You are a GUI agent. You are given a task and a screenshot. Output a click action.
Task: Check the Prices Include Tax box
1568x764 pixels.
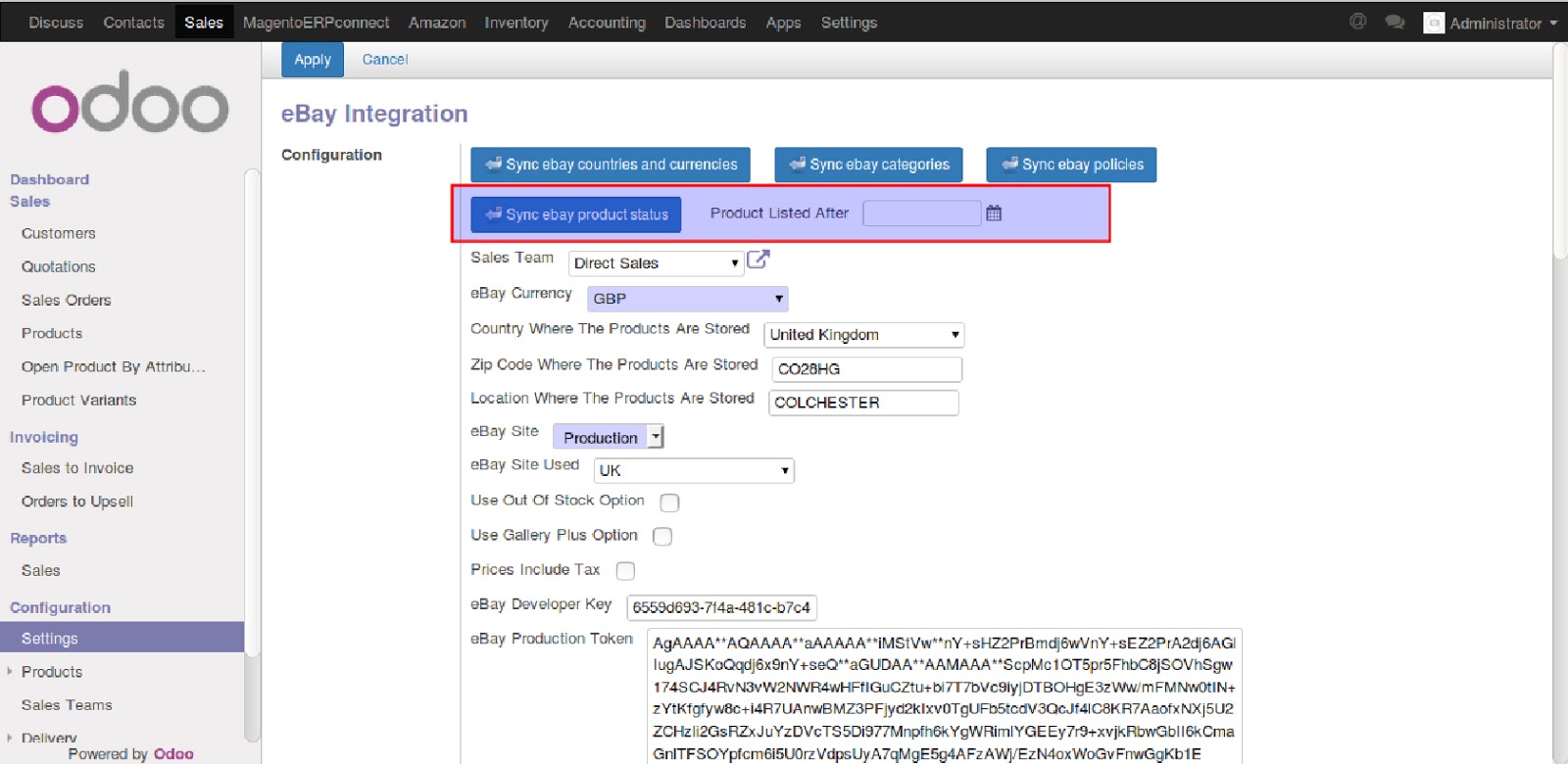tap(625, 571)
